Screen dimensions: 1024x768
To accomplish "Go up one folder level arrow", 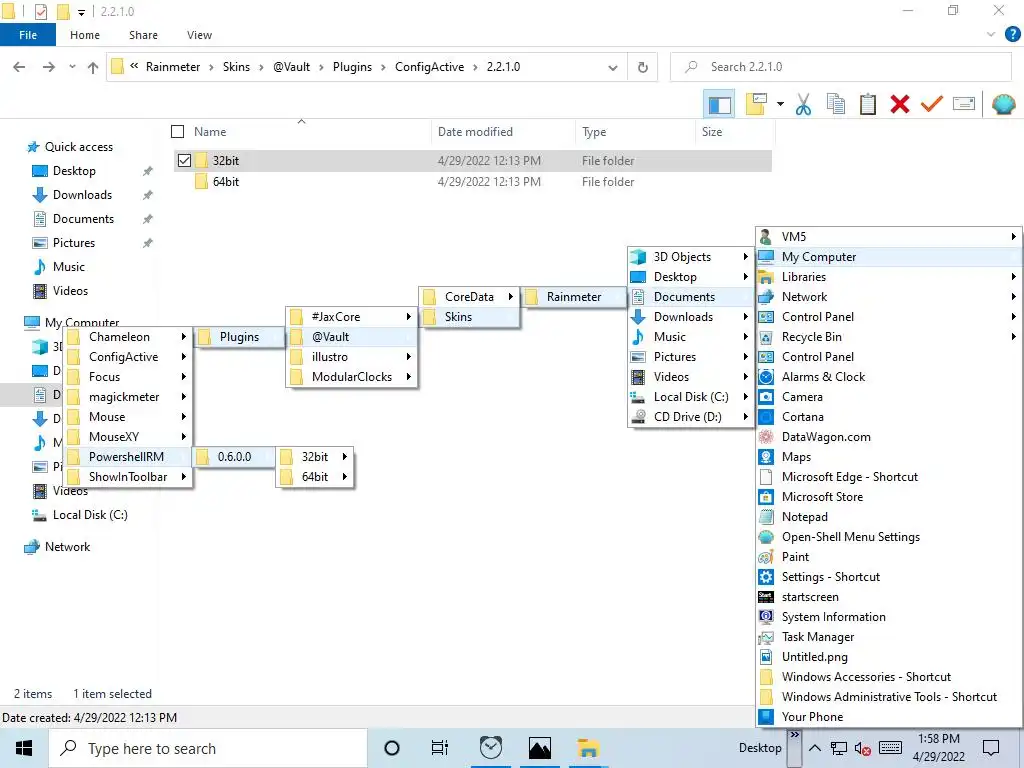I will coord(93,67).
